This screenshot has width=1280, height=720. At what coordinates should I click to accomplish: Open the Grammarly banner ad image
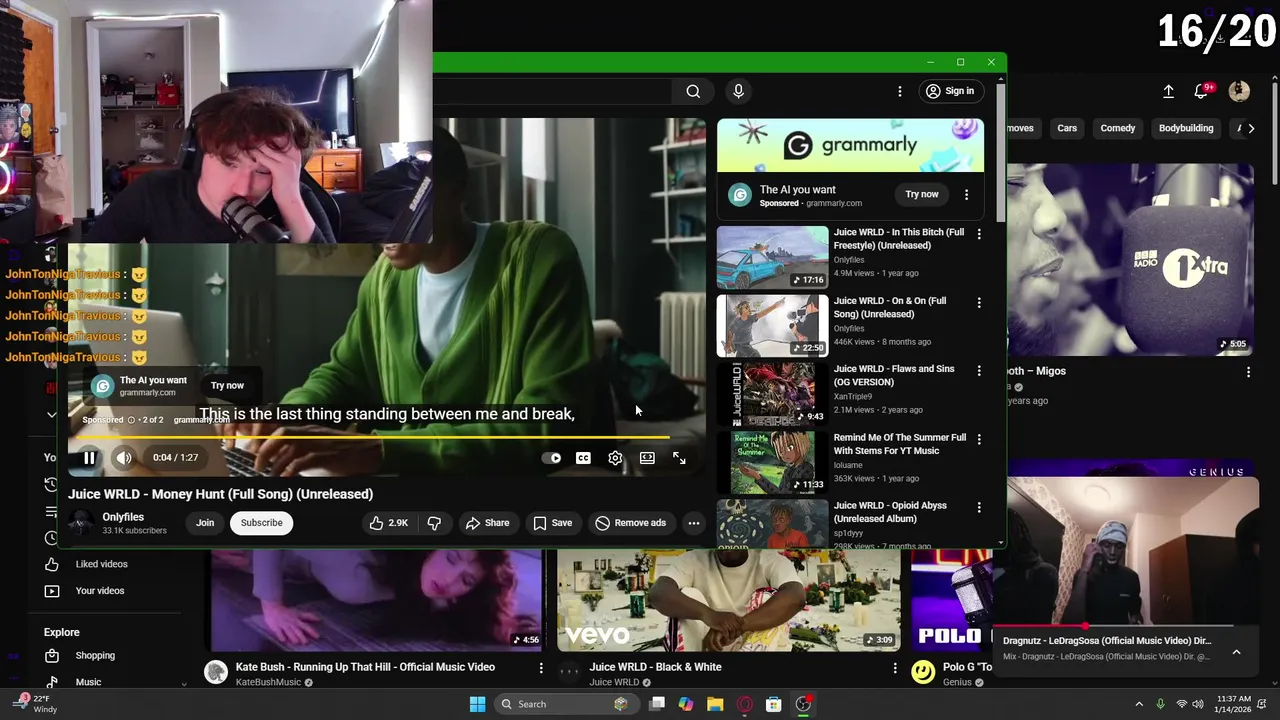[x=850, y=145]
